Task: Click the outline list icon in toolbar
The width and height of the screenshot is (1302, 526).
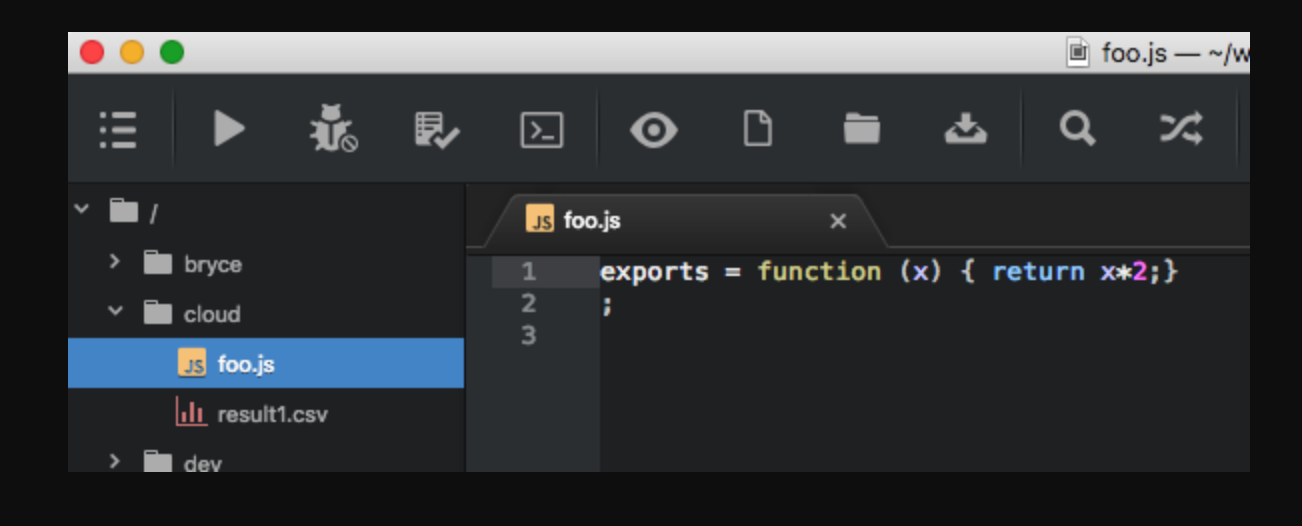Action: pos(118,129)
